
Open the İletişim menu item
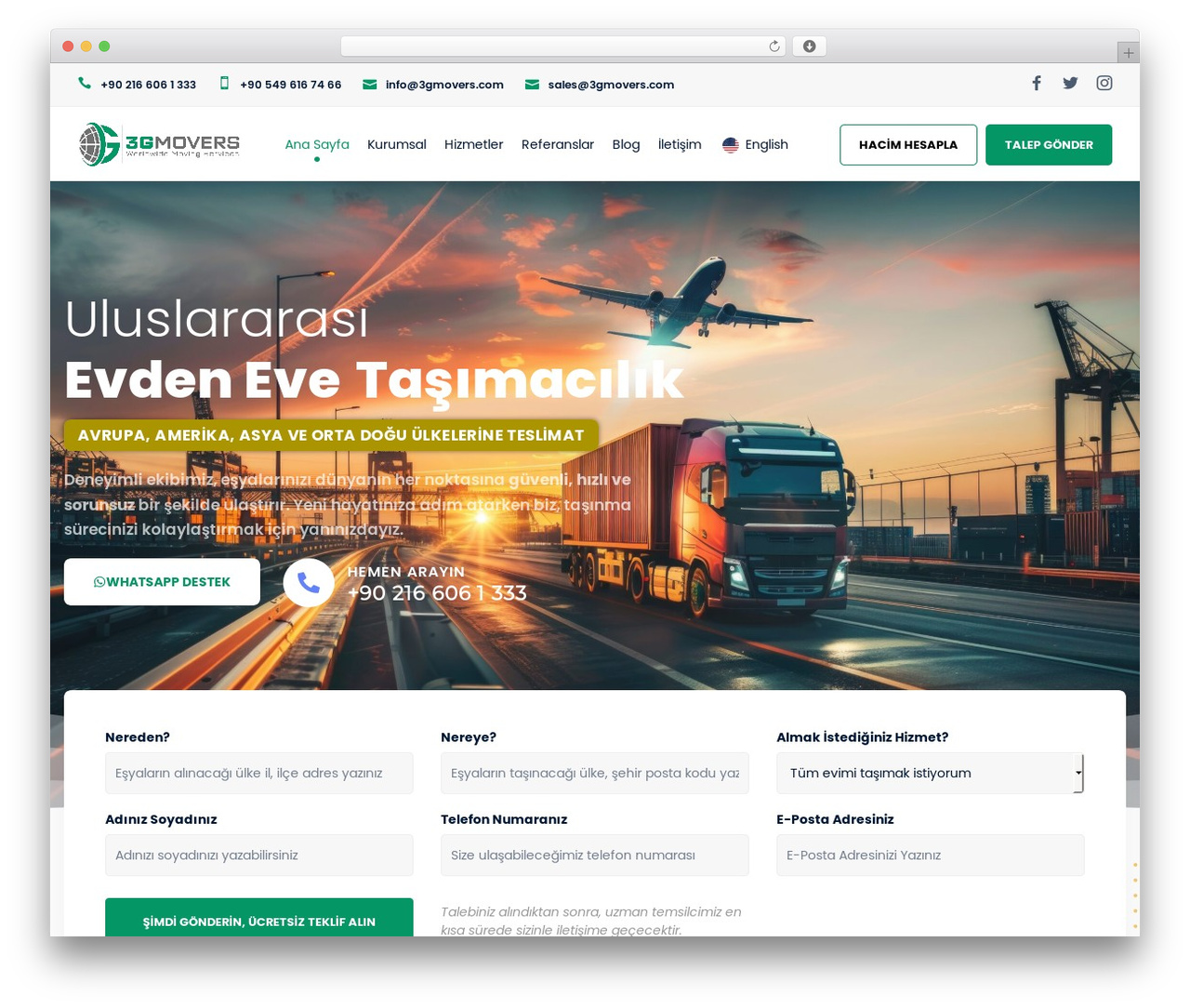click(x=680, y=144)
